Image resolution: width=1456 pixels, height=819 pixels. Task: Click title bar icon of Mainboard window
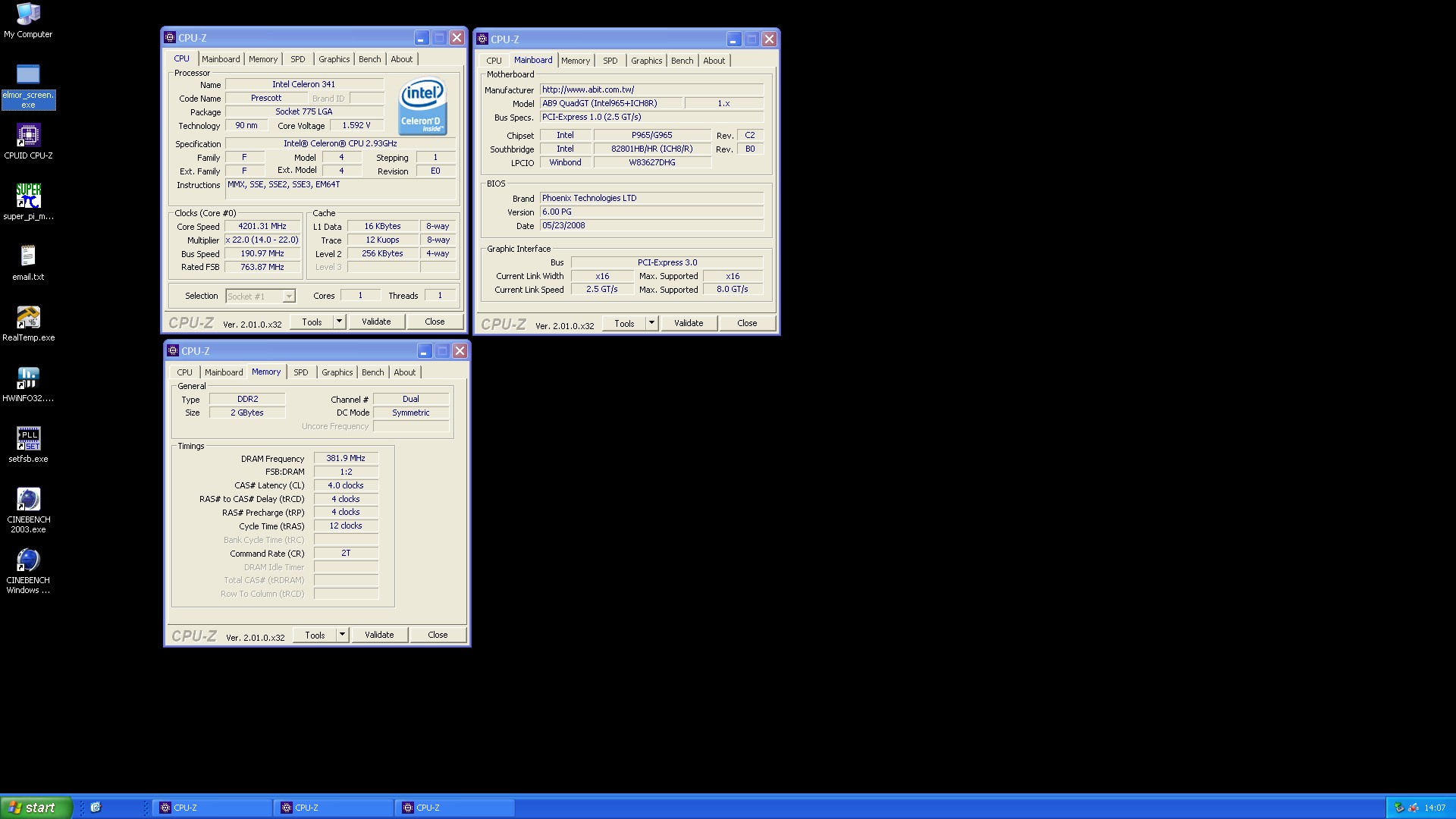(x=482, y=39)
